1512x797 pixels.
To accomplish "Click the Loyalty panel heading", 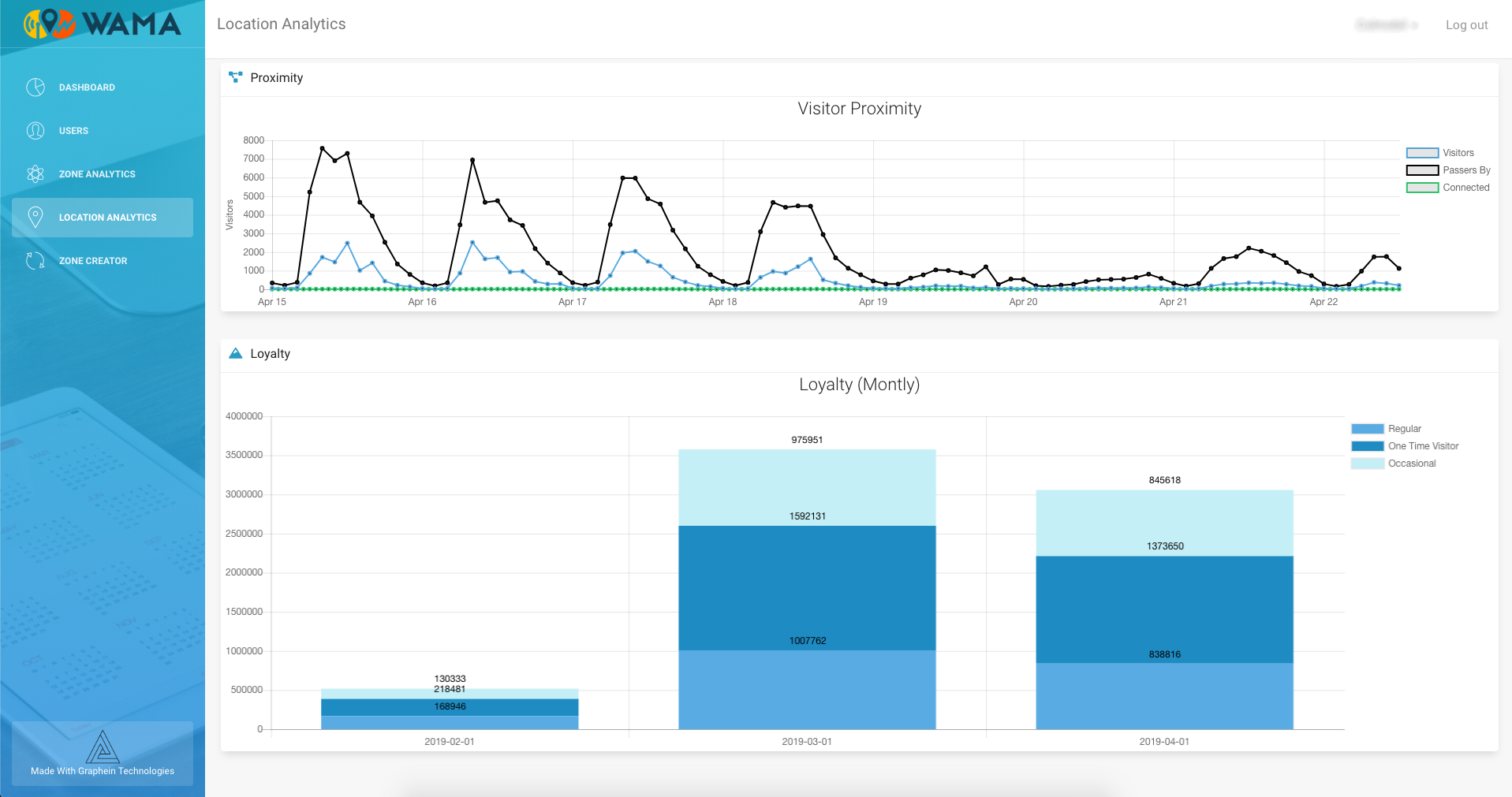I will point(270,353).
